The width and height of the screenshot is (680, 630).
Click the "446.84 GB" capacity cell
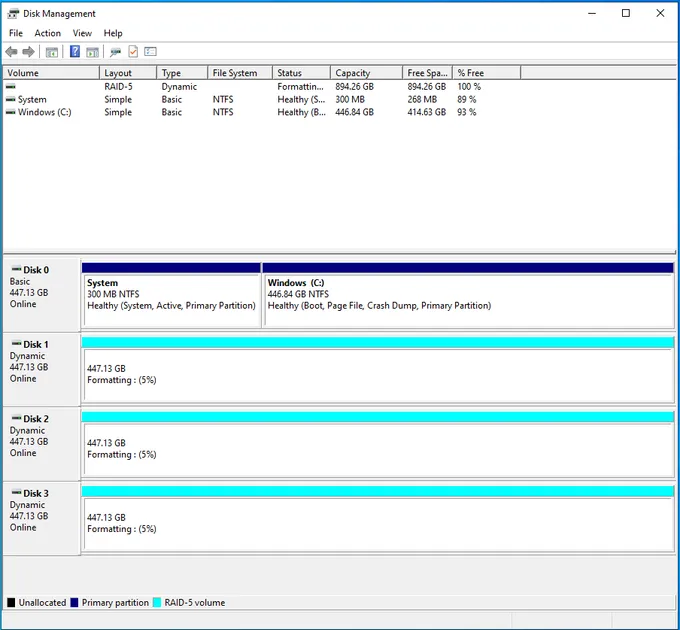tap(354, 112)
